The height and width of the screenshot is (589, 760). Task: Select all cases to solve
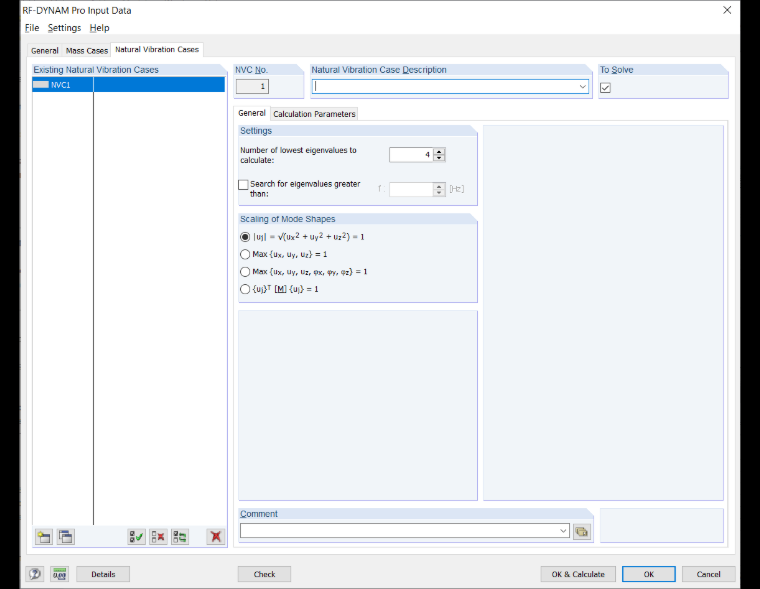pos(136,537)
